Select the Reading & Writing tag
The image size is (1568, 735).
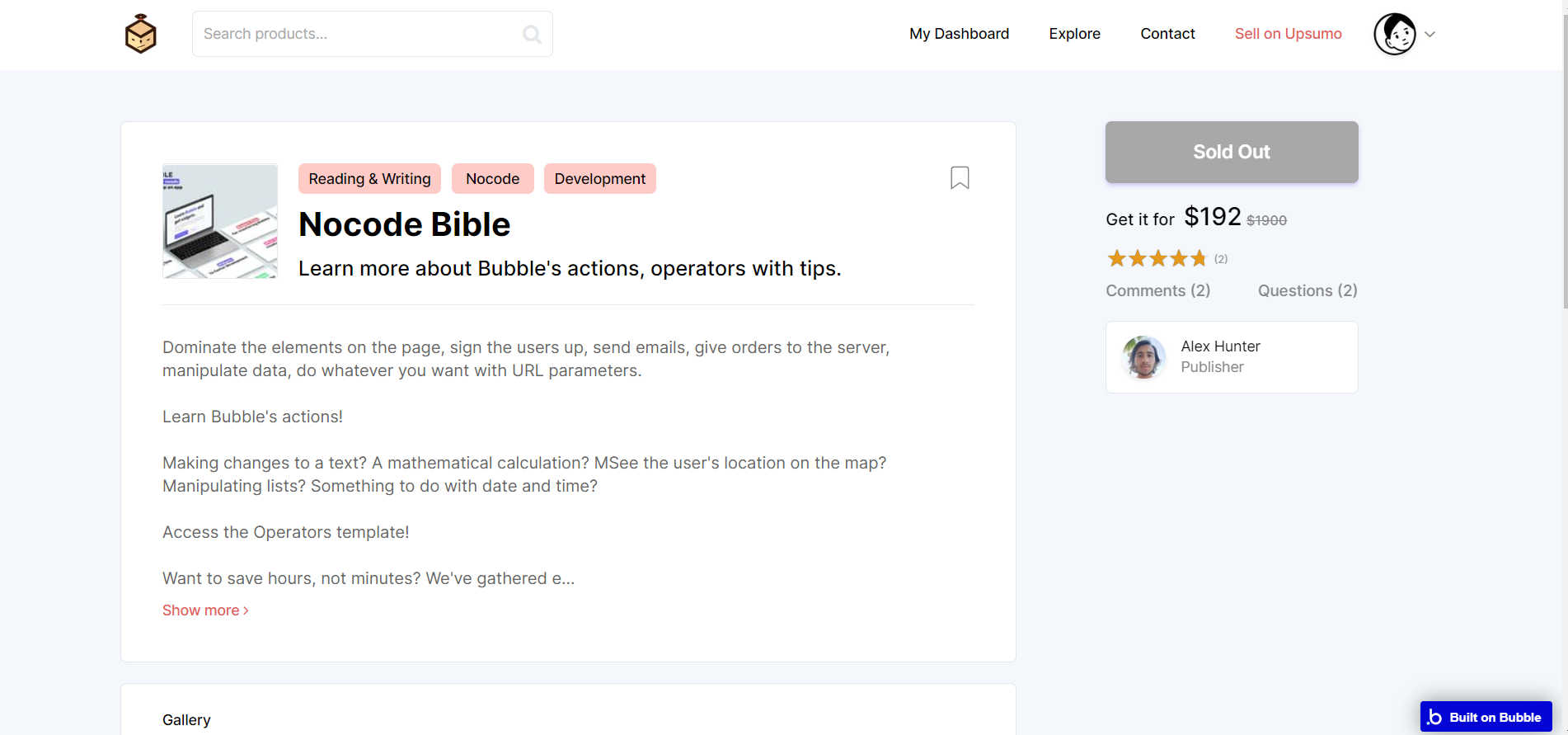369,179
